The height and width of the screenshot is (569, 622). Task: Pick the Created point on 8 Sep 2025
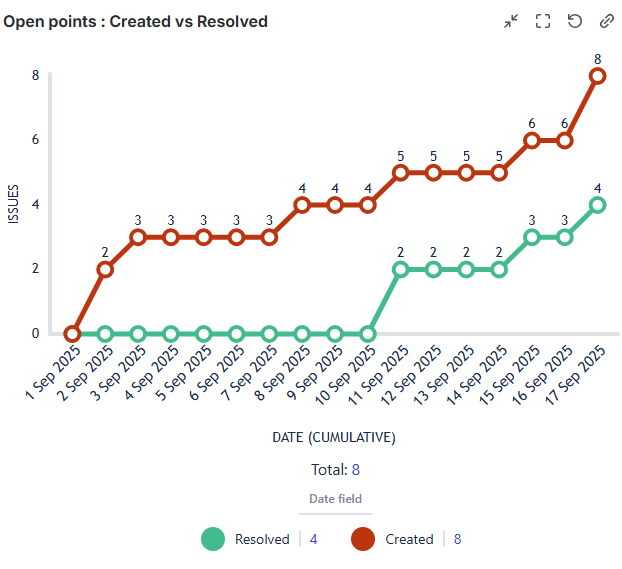pos(302,205)
